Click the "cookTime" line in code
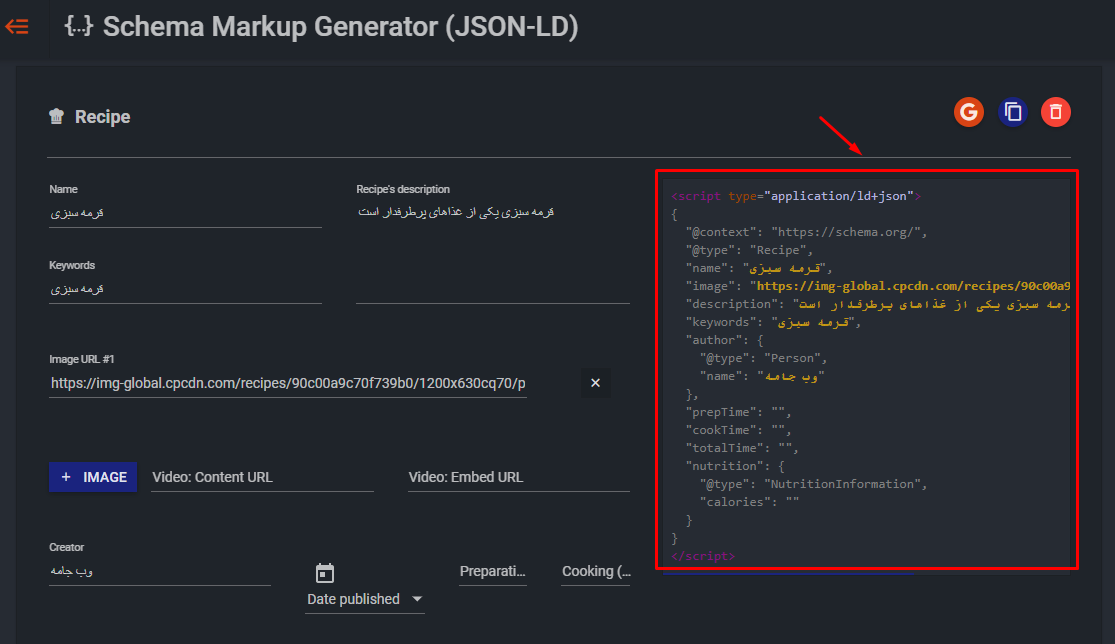The image size is (1115, 644). pos(738,430)
